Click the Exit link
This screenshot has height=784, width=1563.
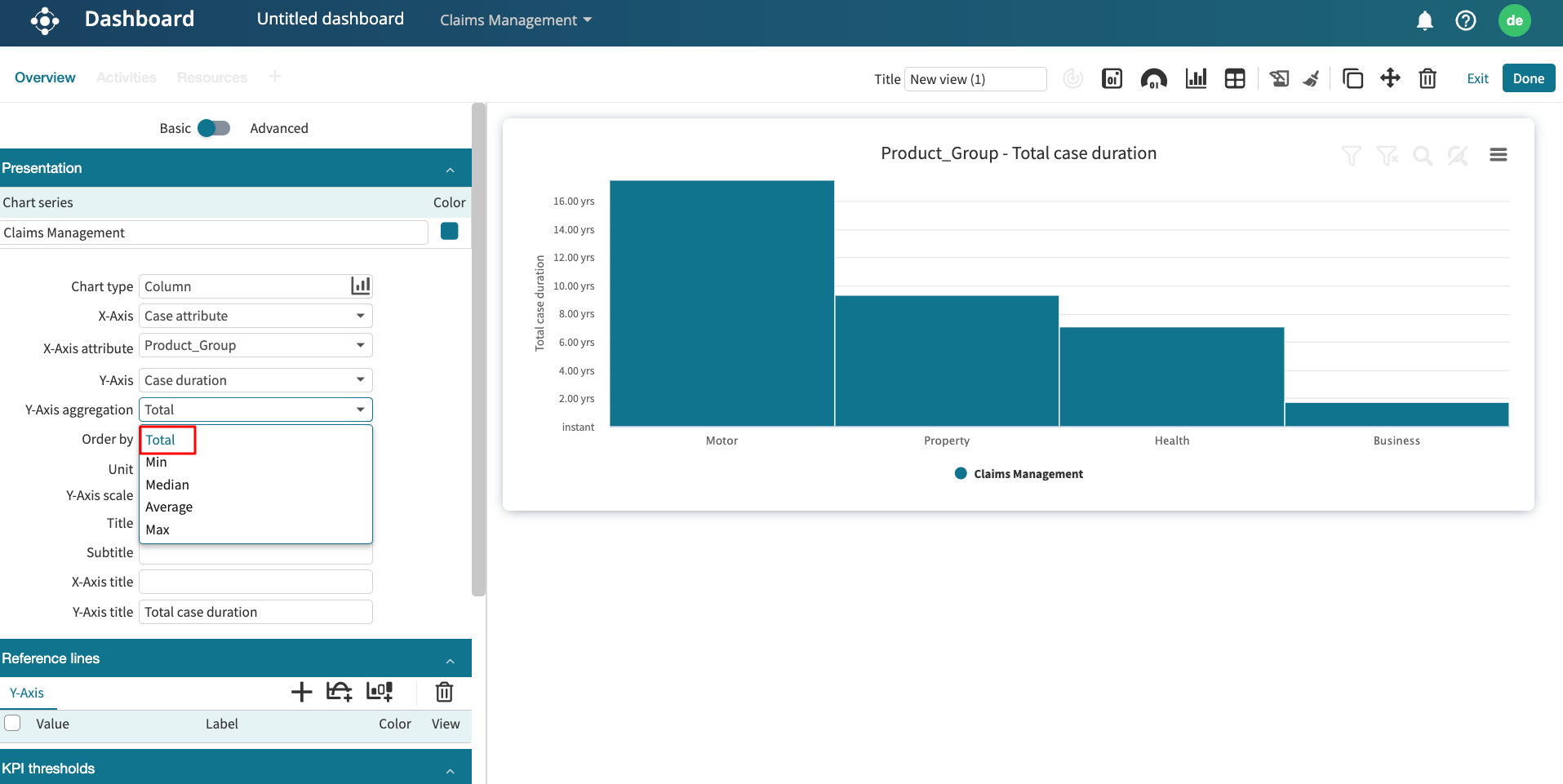click(1477, 78)
